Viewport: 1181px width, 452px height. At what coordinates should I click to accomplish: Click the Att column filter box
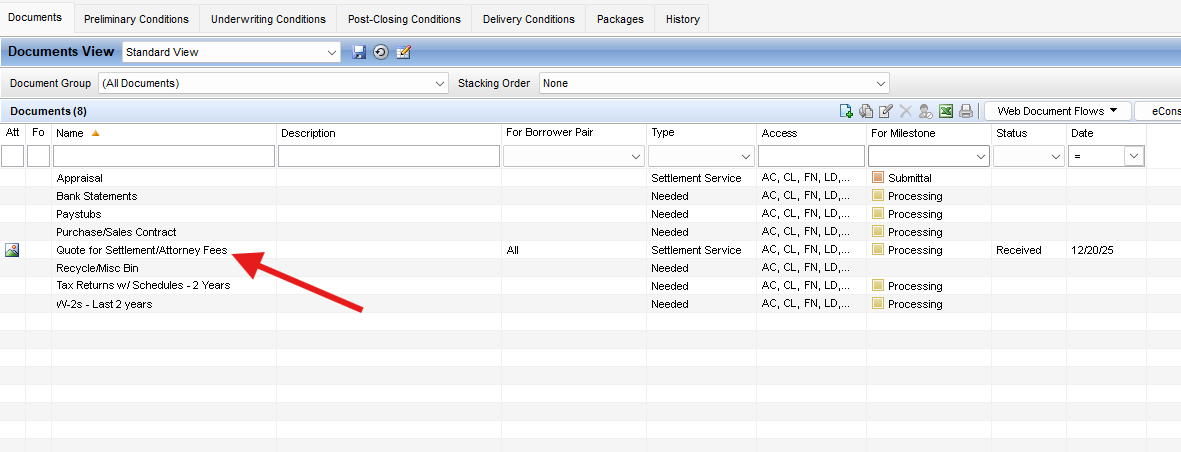pos(12,156)
